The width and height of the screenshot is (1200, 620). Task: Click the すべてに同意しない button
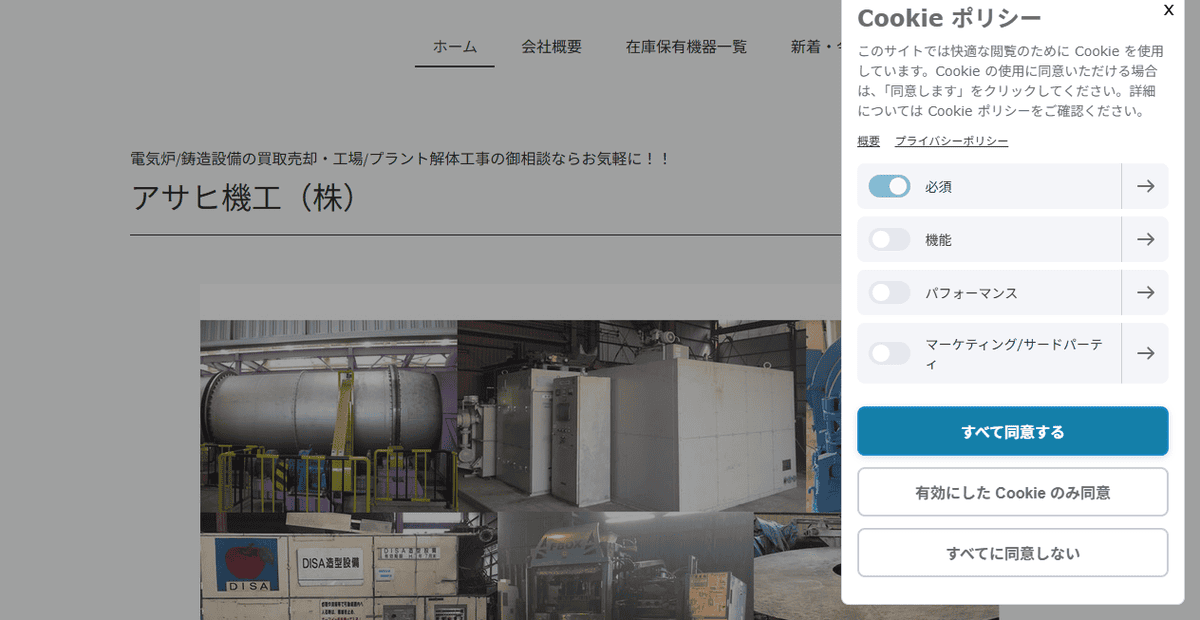coord(1012,552)
